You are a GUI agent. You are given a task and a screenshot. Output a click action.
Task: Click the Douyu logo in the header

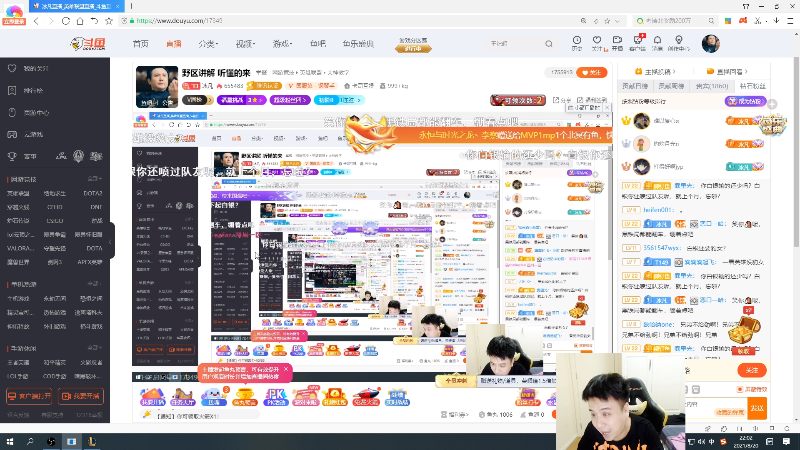click(x=88, y=44)
